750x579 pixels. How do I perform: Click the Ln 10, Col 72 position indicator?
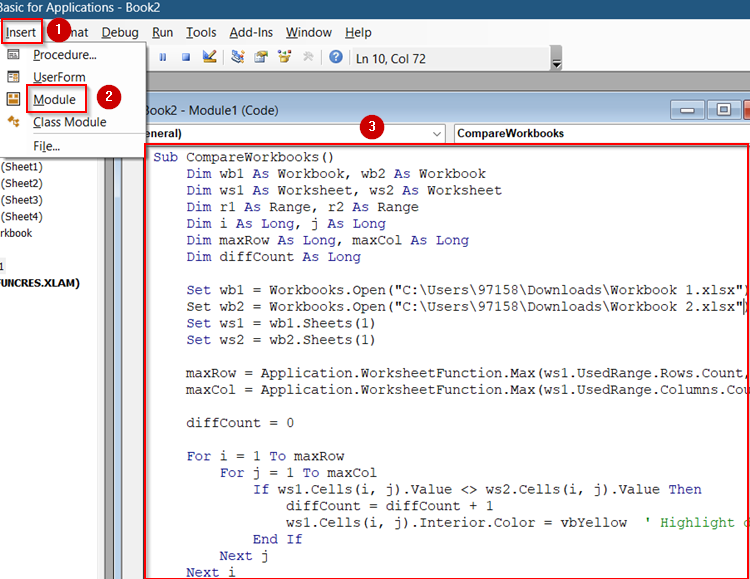click(390, 58)
